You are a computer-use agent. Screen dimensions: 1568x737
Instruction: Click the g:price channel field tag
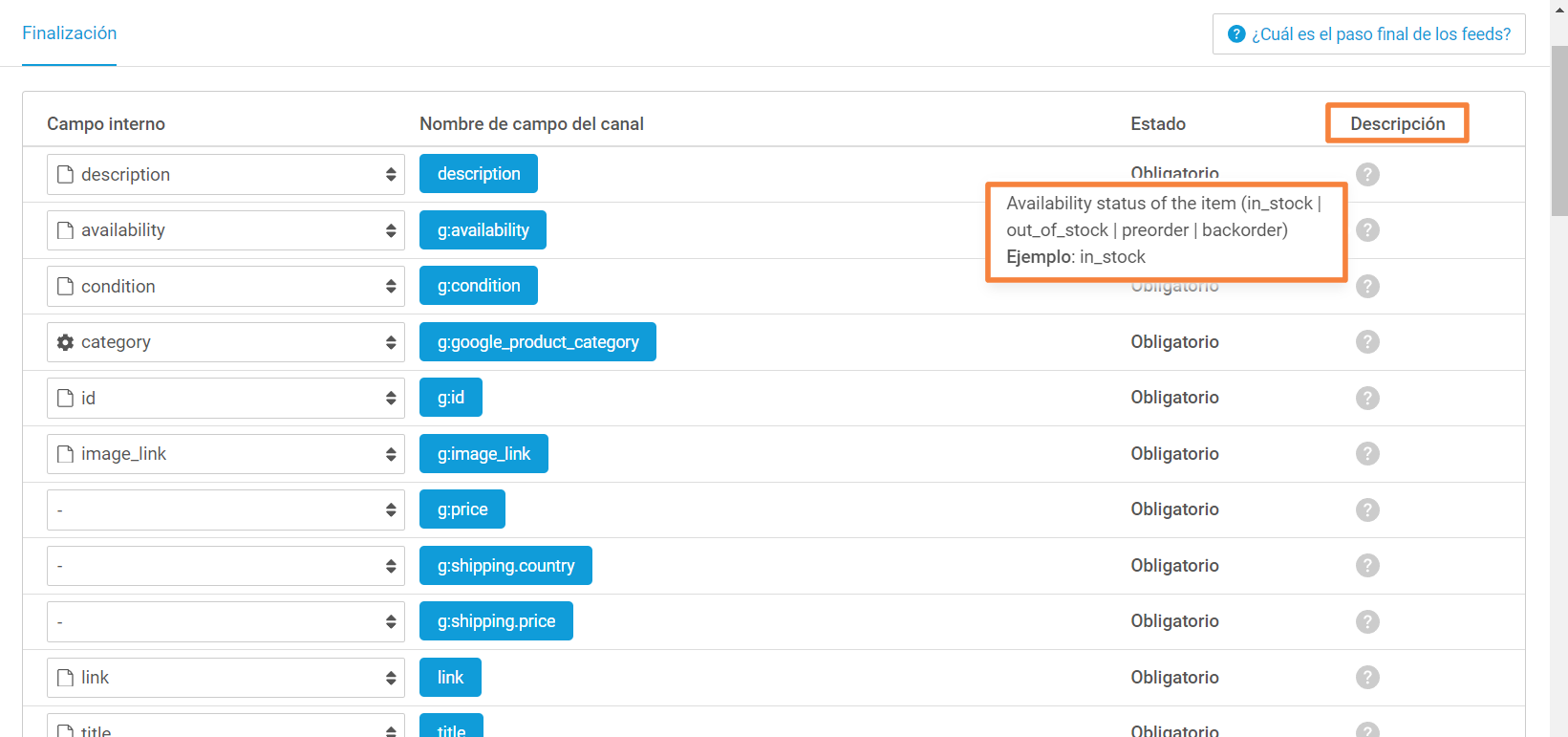click(x=462, y=509)
